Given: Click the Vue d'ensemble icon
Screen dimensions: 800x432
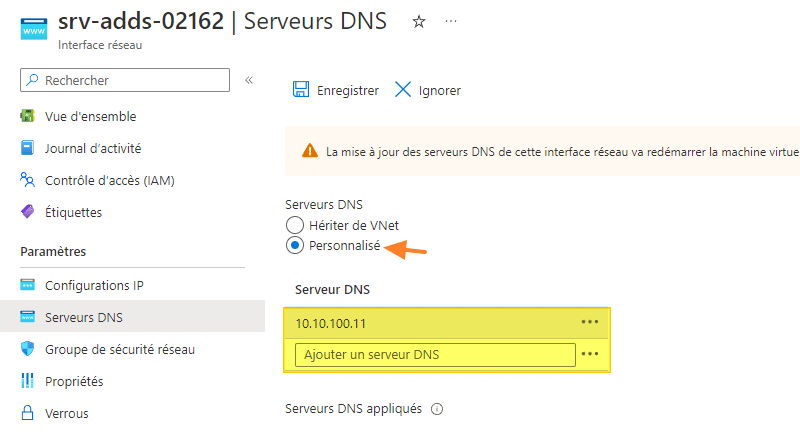Looking at the screenshot, I should [28, 116].
